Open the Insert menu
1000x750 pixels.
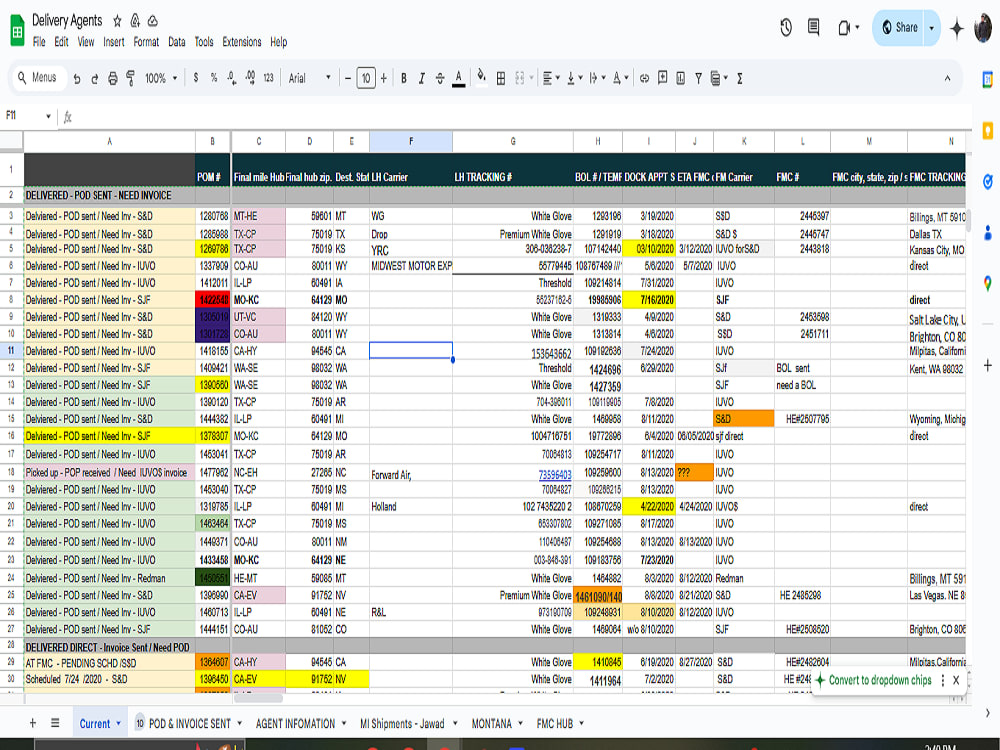pos(114,42)
